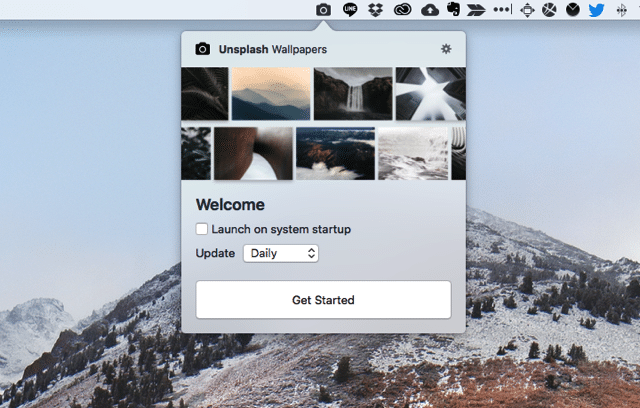Click the Unsplash camera menu bar icon
The image size is (640, 408).
(x=323, y=9)
